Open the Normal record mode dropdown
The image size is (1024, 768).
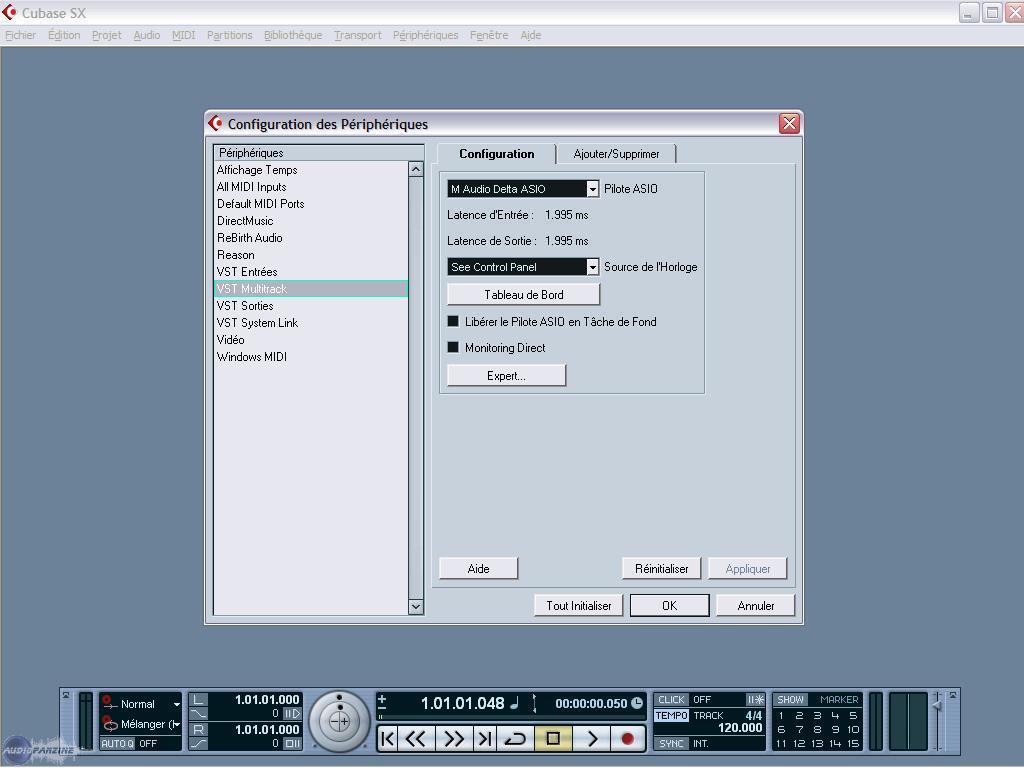[176, 704]
